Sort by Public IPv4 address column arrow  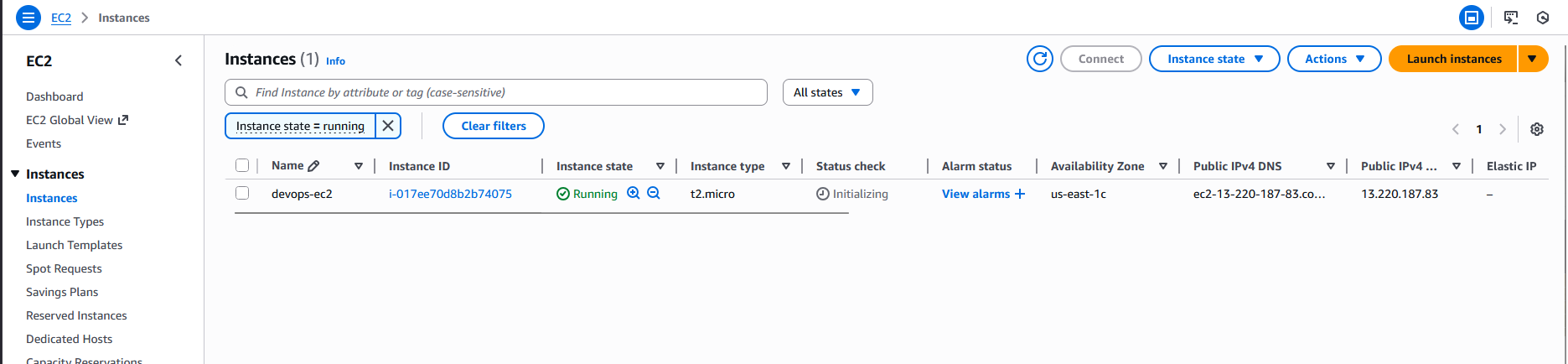pos(1457,166)
